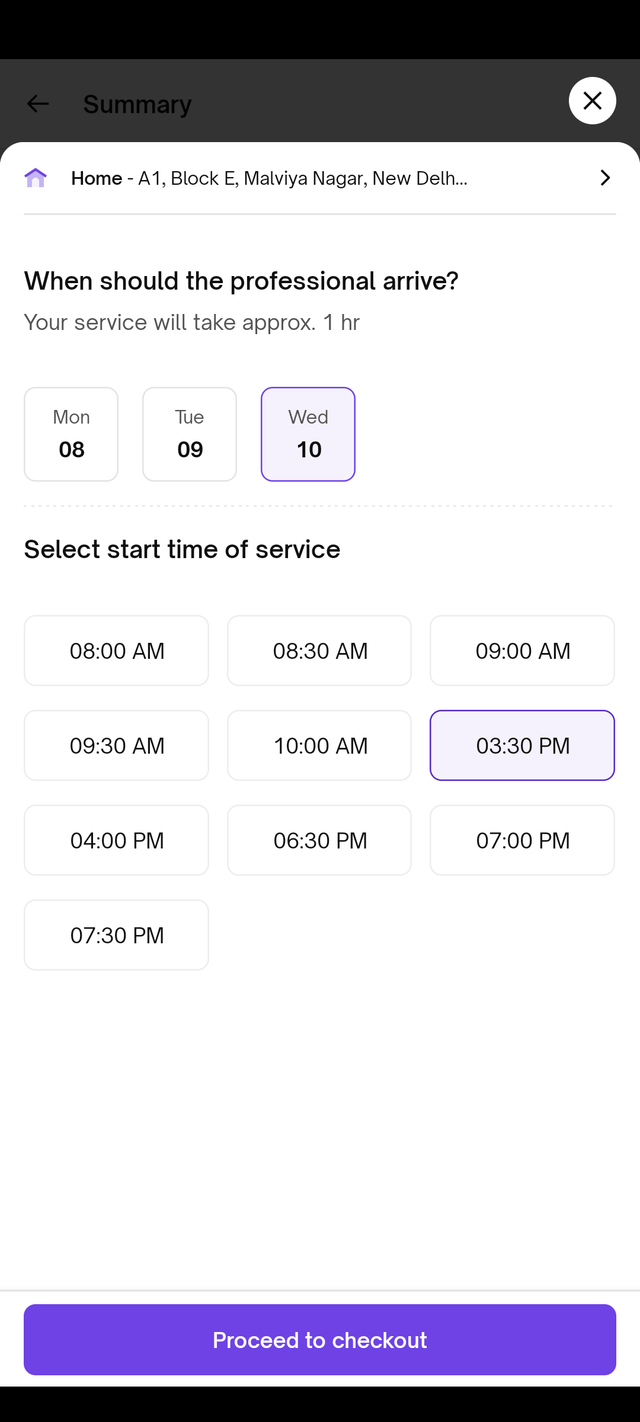Choose the 07:00 PM slot
Image resolution: width=640 pixels, height=1422 pixels.
point(522,841)
